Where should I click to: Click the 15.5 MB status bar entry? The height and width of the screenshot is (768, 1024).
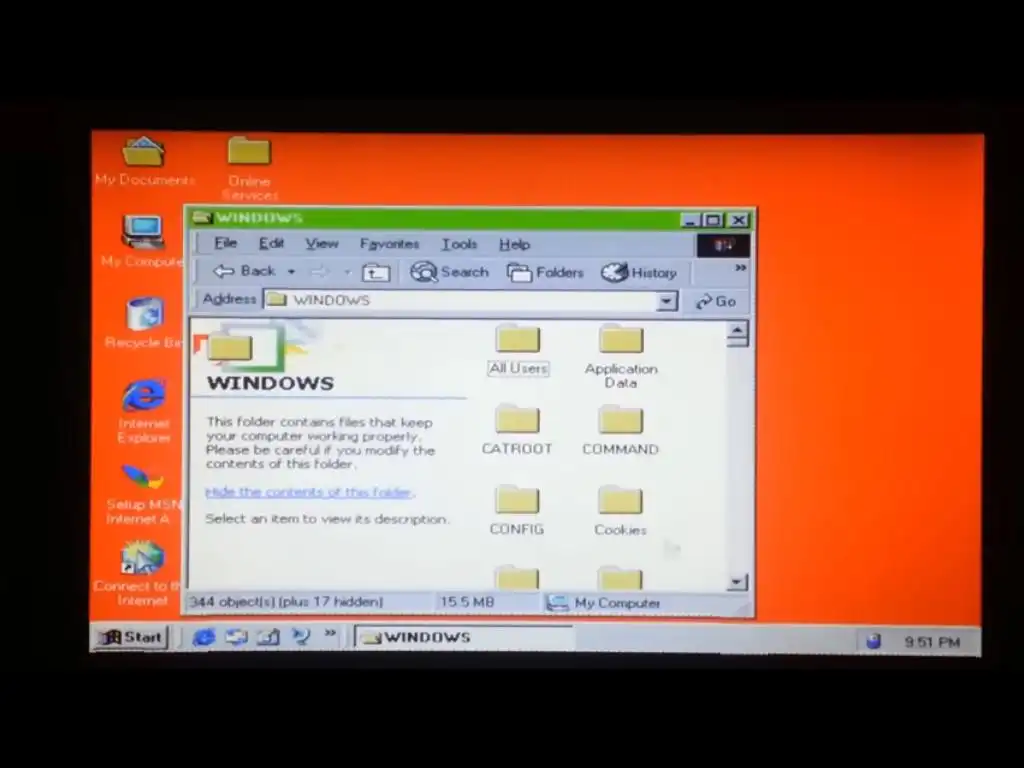pos(467,601)
